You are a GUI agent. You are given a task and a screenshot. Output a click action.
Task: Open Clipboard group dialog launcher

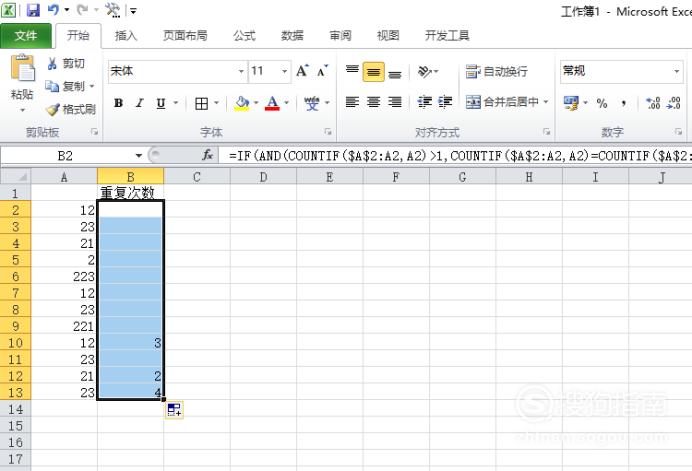click(94, 132)
